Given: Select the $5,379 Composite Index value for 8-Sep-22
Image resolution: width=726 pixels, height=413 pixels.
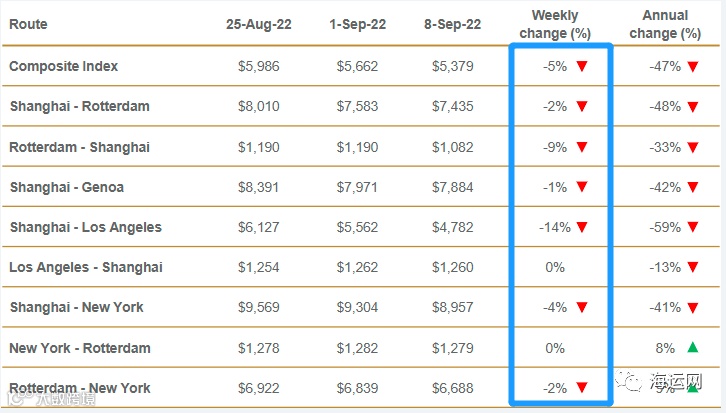Looking at the screenshot, I should (454, 66).
